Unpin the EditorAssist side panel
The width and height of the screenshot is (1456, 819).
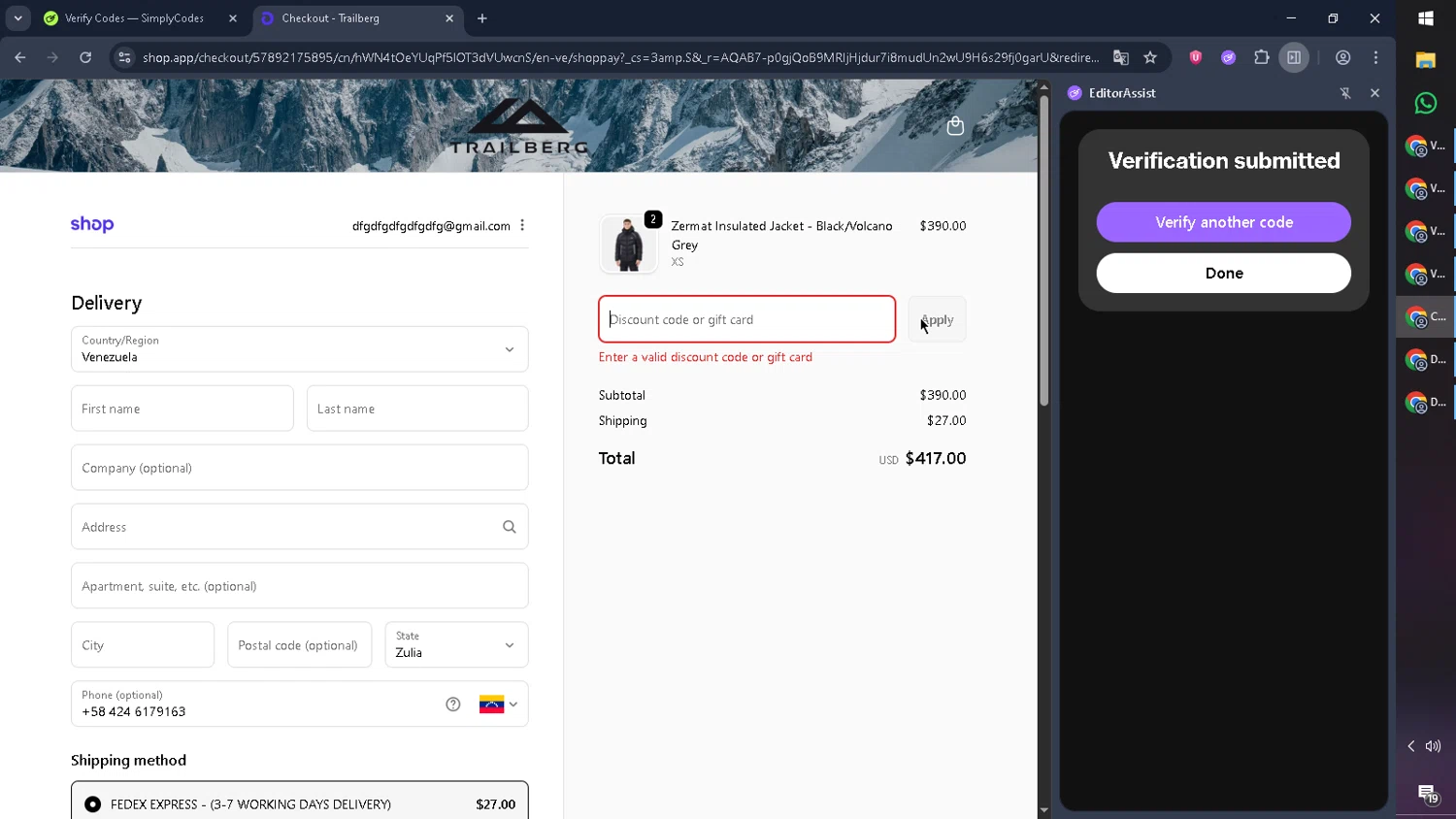coord(1345,93)
